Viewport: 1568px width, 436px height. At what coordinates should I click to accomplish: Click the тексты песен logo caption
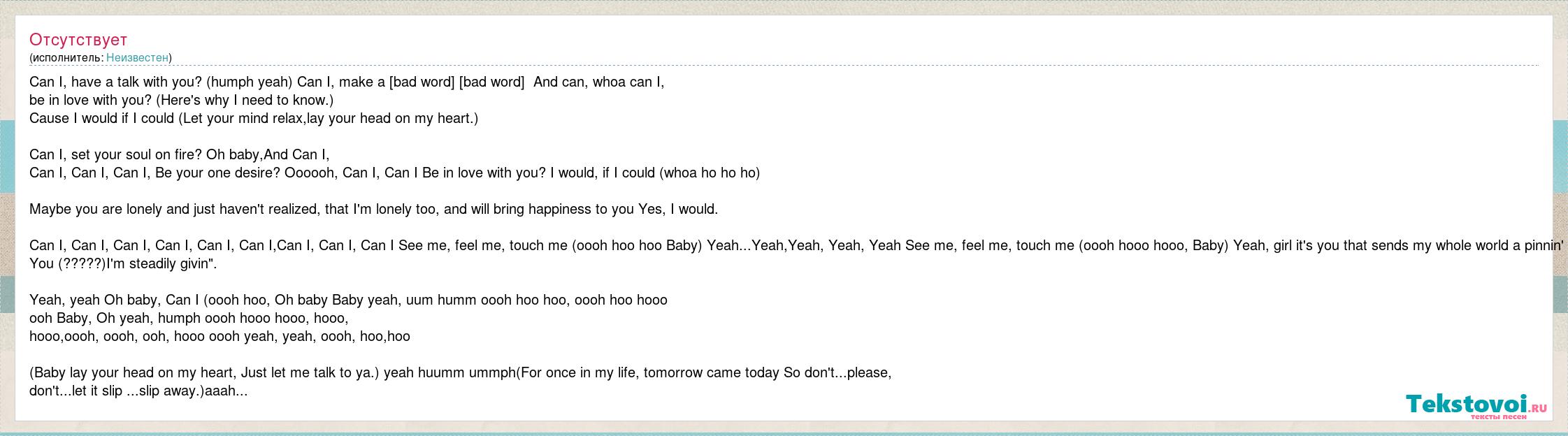tap(1498, 417)
